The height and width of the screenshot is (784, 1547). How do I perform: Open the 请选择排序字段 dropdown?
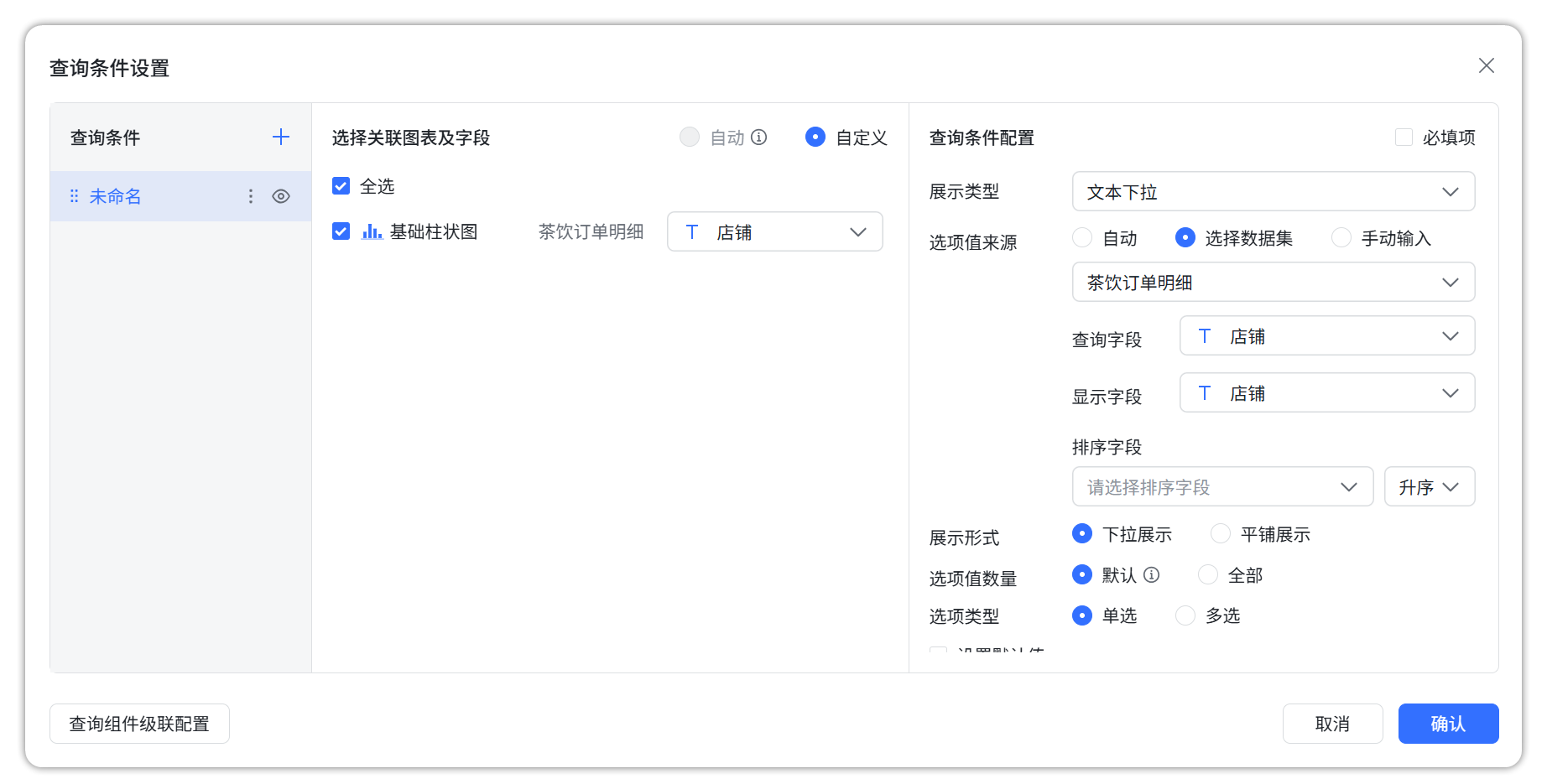click(x=1222, y=486)
